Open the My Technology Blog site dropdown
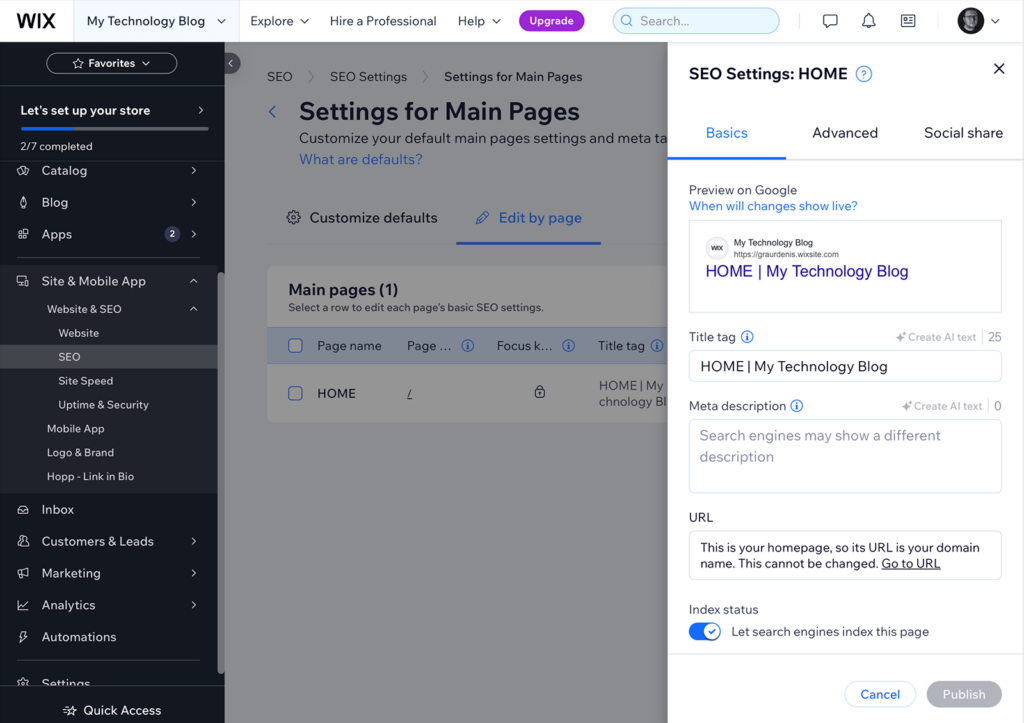This screenshot has width=1024, height=723. click(x=156, y=21)
